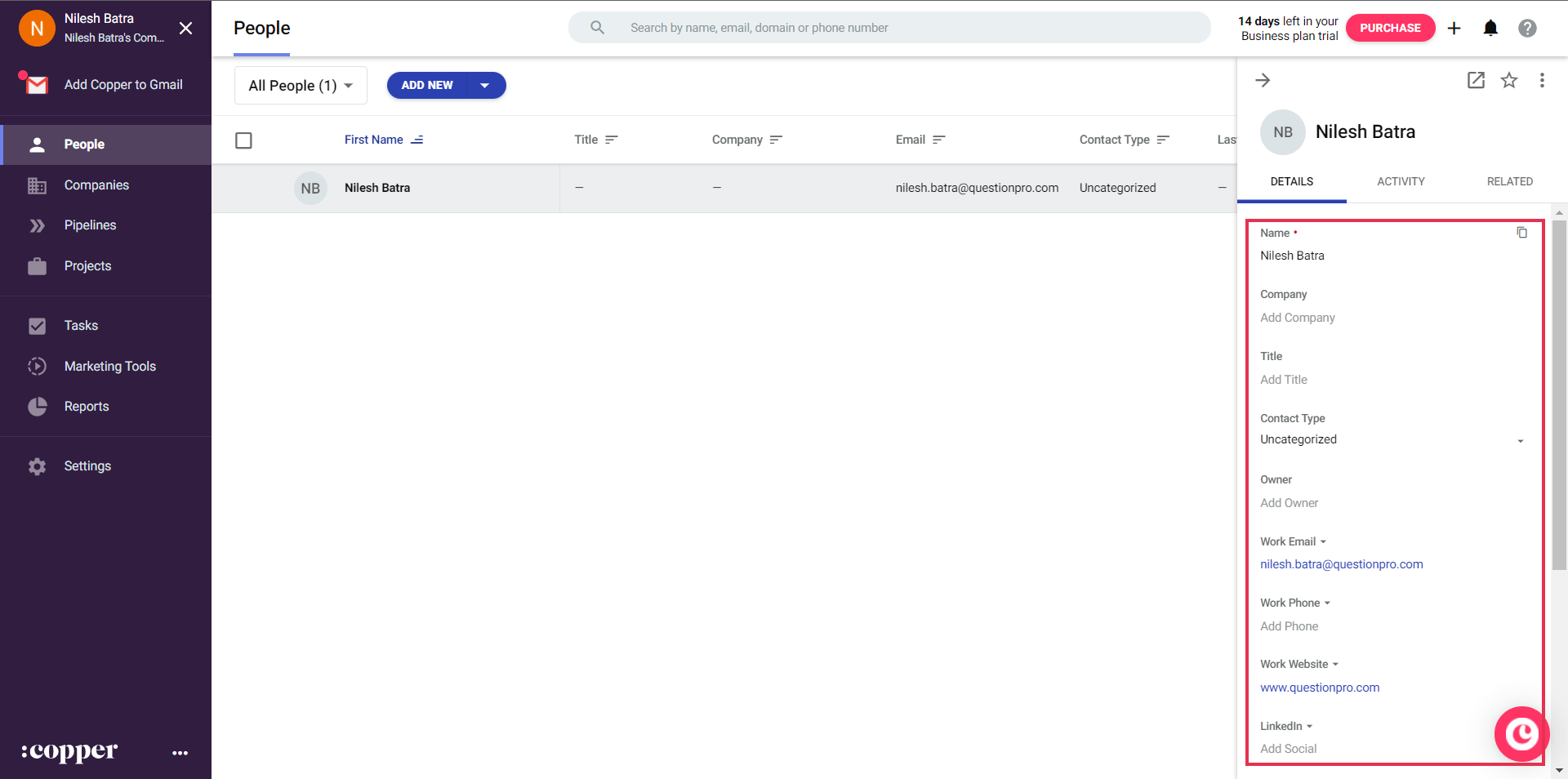Image resolution: width=1568 pixels, height=779 pixels.
Task: Click the notifications bell icon
Action: pyautogui.click(x=1490, y=28)
